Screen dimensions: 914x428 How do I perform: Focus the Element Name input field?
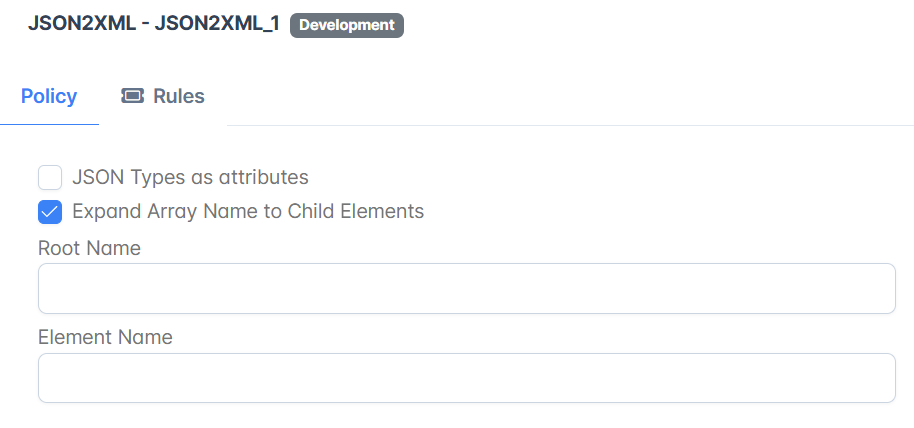point(466,378)
